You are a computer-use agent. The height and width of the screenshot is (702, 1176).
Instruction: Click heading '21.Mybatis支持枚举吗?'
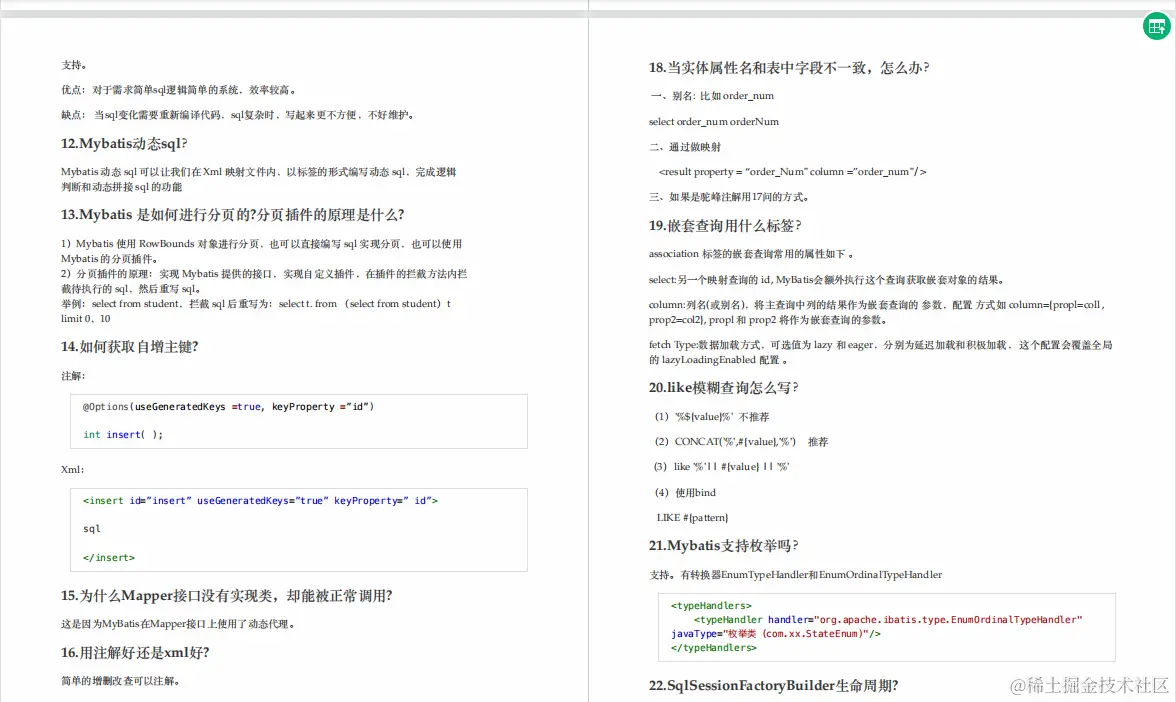point(724,545)
